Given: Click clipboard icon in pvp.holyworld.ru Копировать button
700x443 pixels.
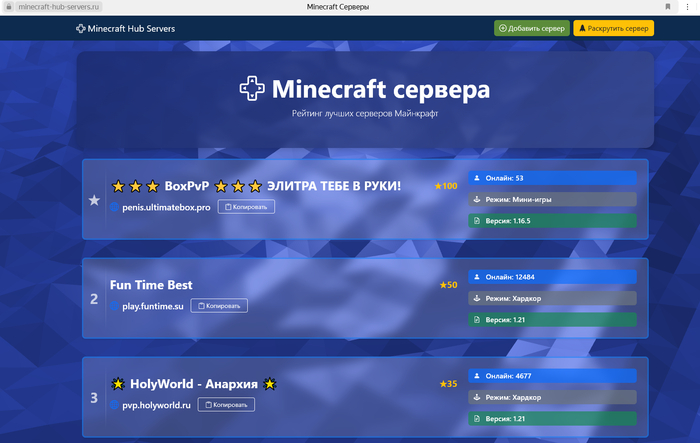Looking at the screenshot, I should 208,405.
